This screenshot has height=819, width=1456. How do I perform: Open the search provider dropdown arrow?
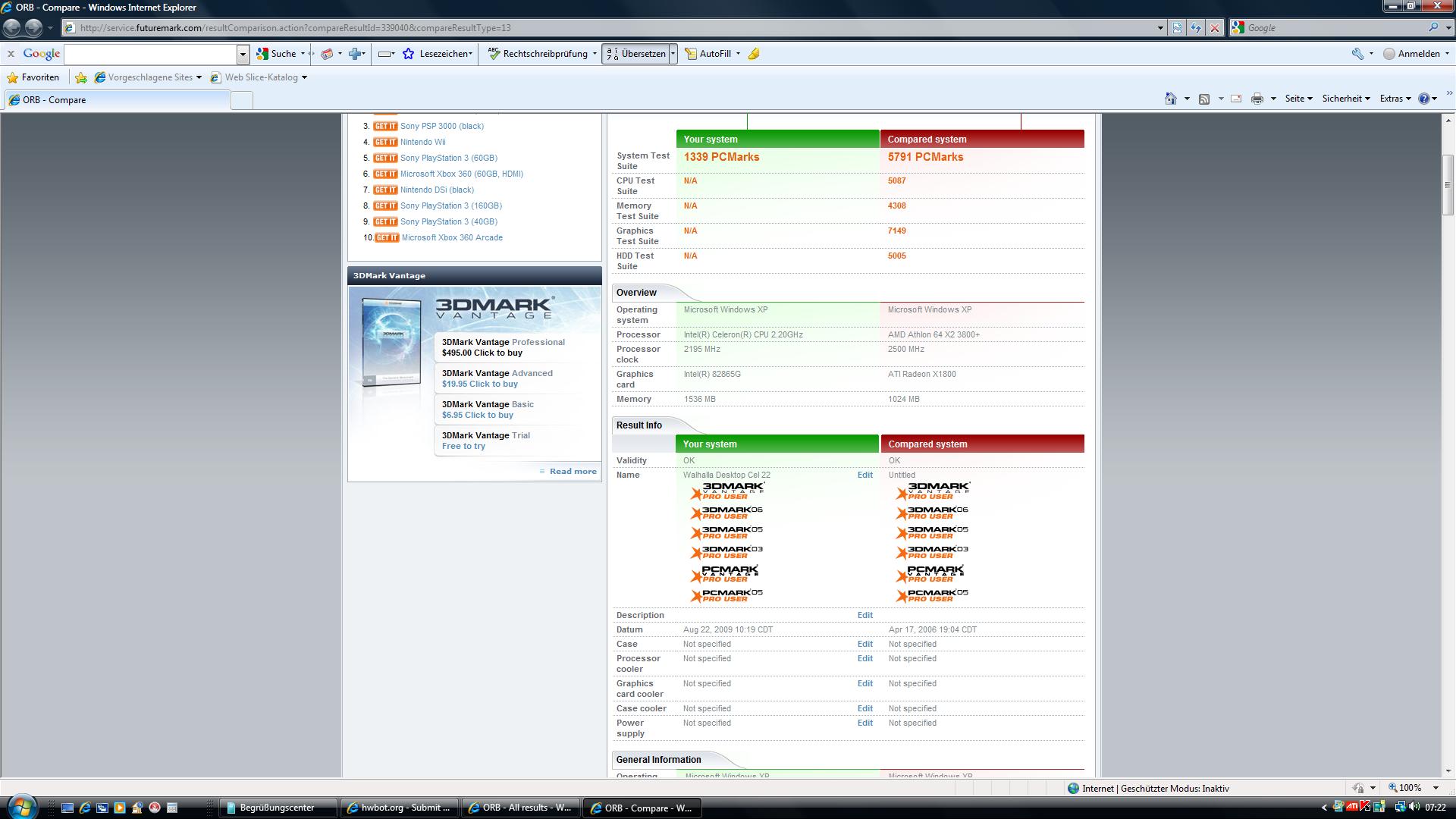1447,28
